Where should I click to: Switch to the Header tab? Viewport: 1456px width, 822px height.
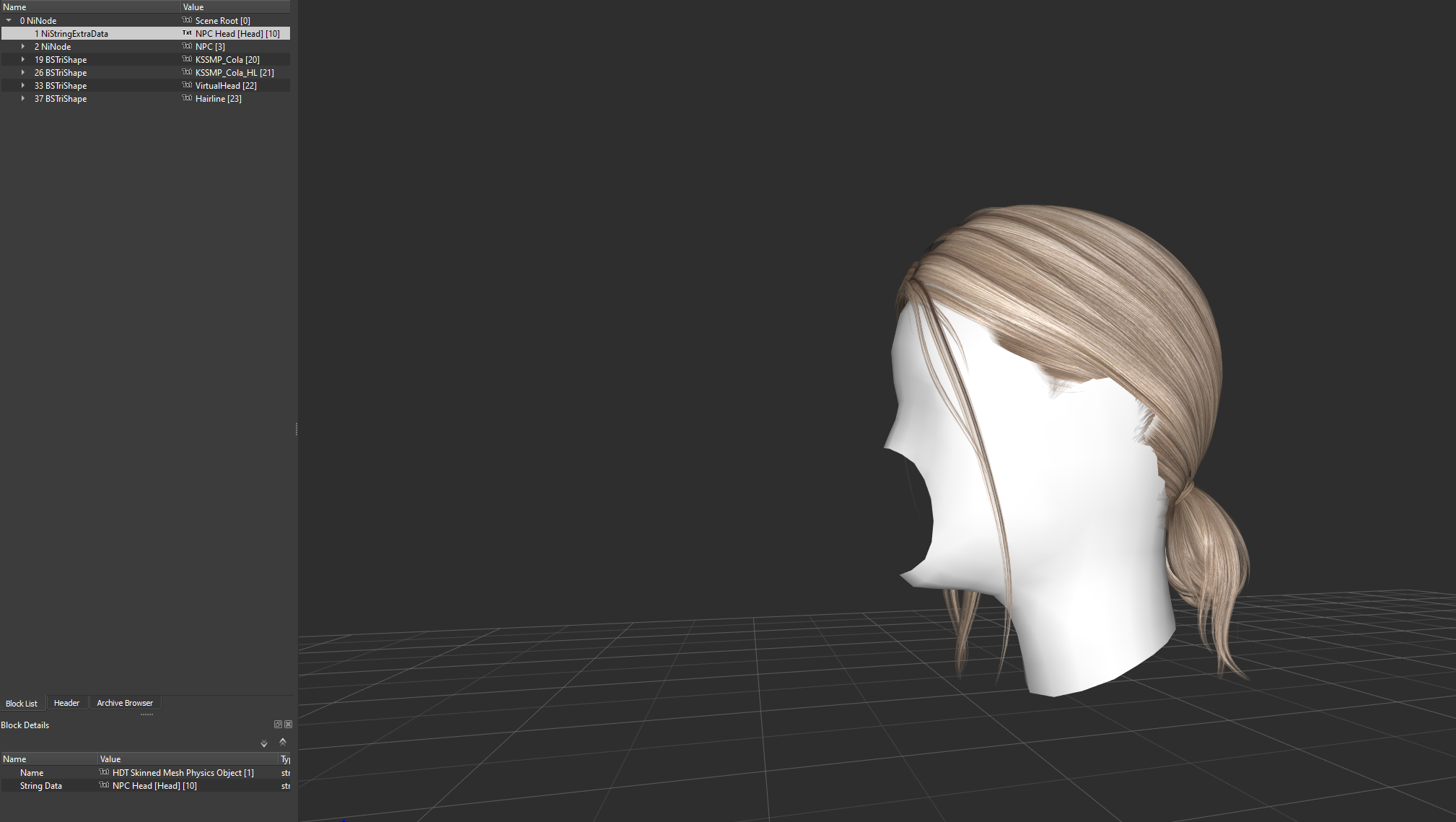[66, 703]
